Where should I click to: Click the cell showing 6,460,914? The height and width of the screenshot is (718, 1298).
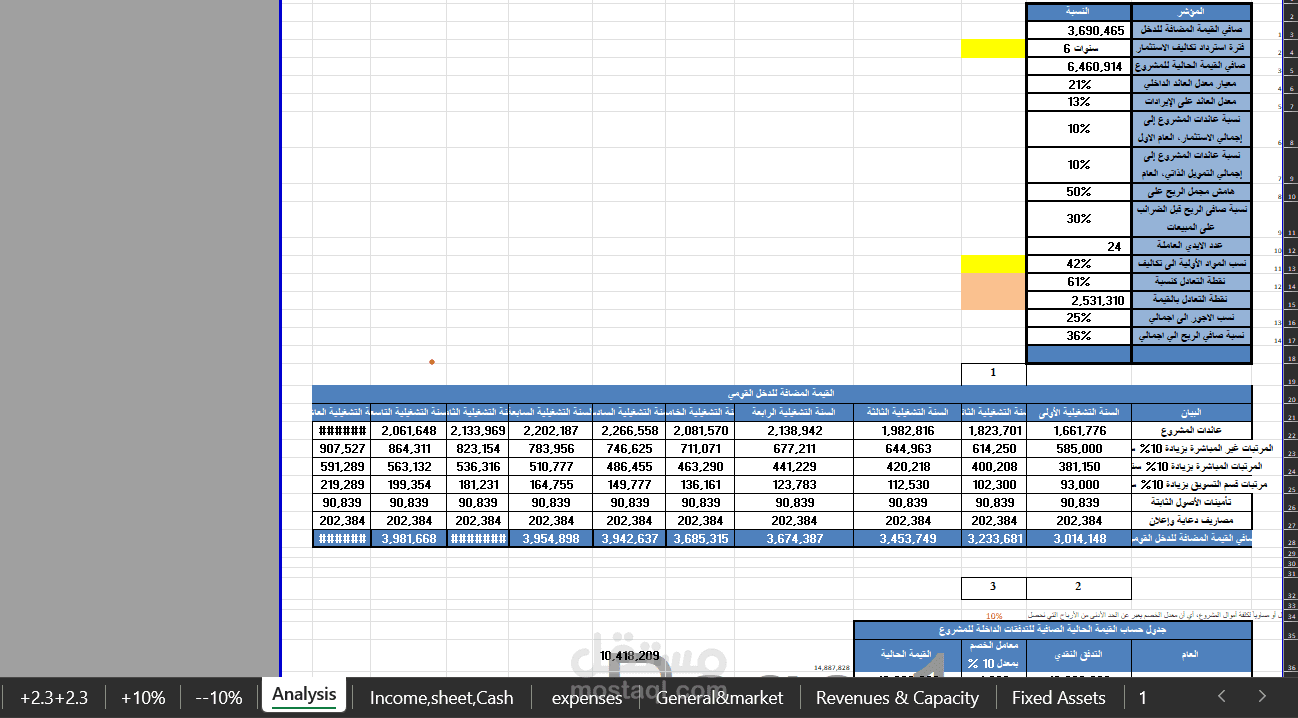point(1079,66)
